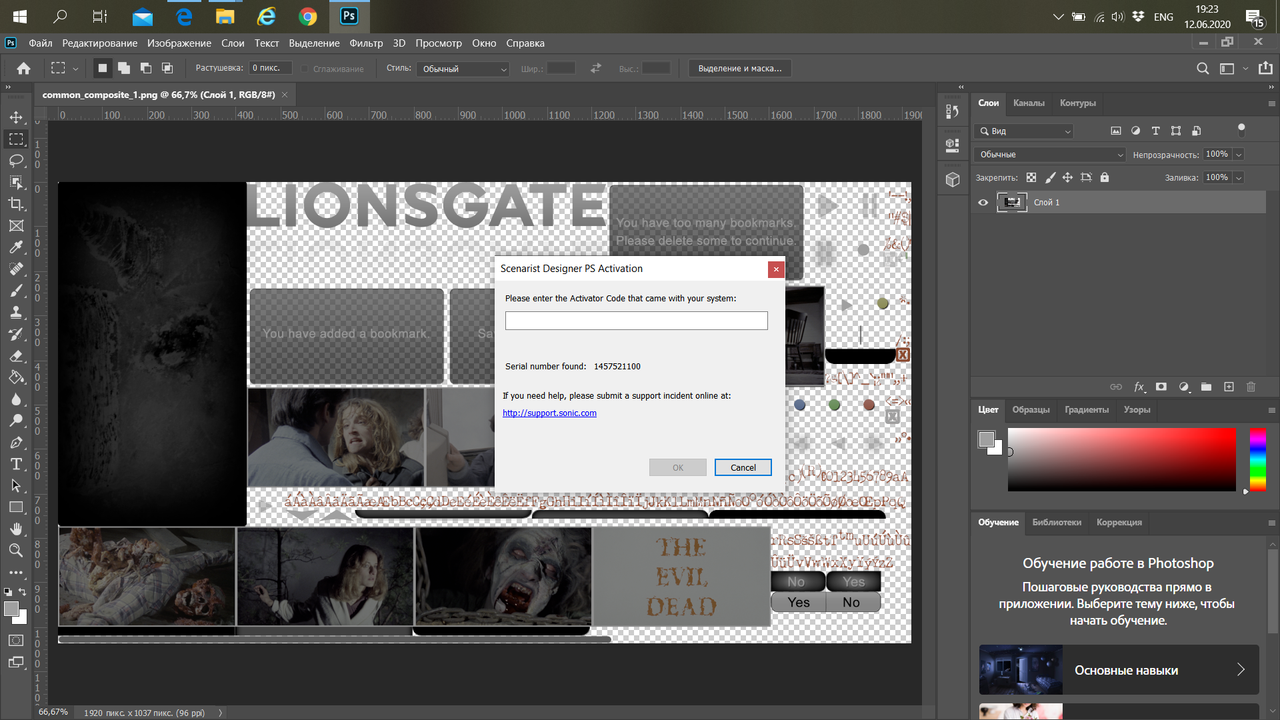This screenshot has width=1280, height=720.
Task: Select the Brush tool
Action: point(16,291)
